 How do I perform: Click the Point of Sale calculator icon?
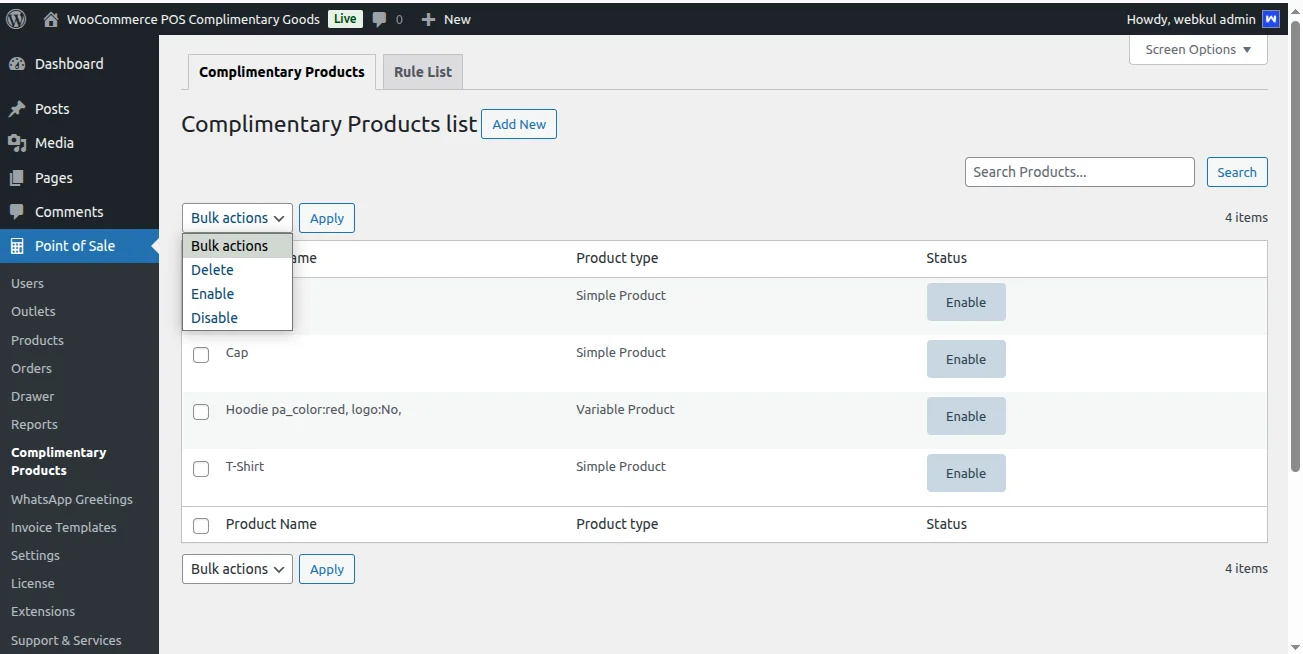tap(17, 246)
